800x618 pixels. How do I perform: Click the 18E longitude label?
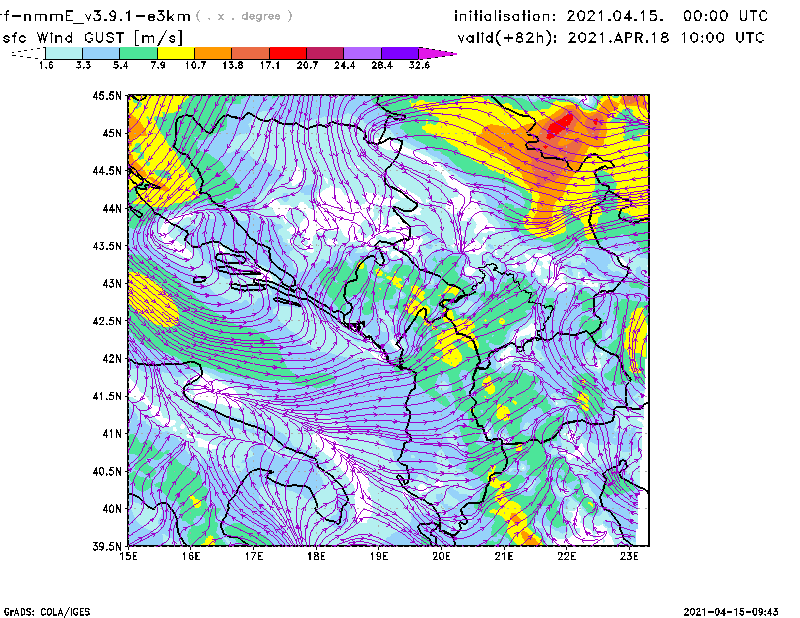point(316,556)
